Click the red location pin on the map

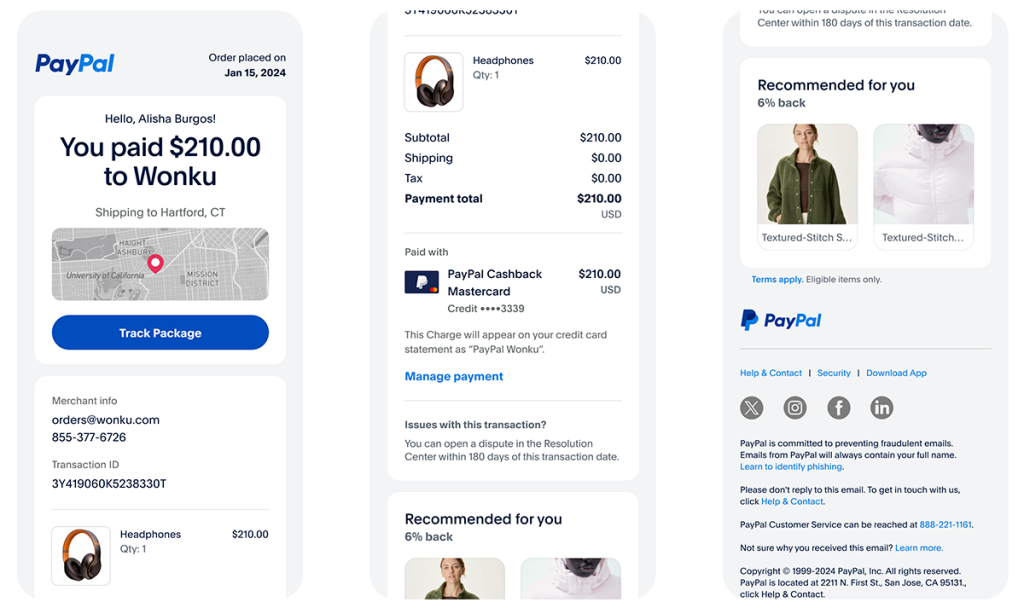155,263
